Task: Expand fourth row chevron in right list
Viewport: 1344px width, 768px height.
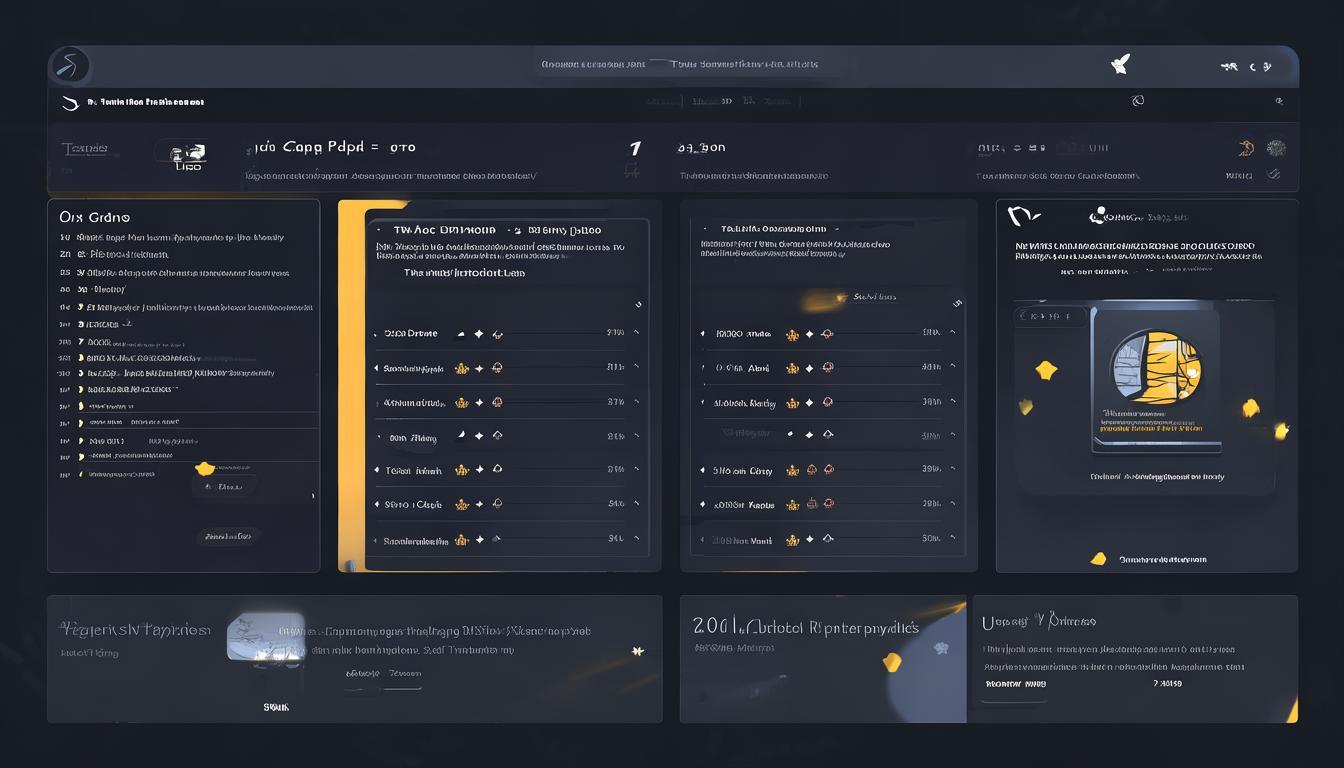Action: point(952,435)
